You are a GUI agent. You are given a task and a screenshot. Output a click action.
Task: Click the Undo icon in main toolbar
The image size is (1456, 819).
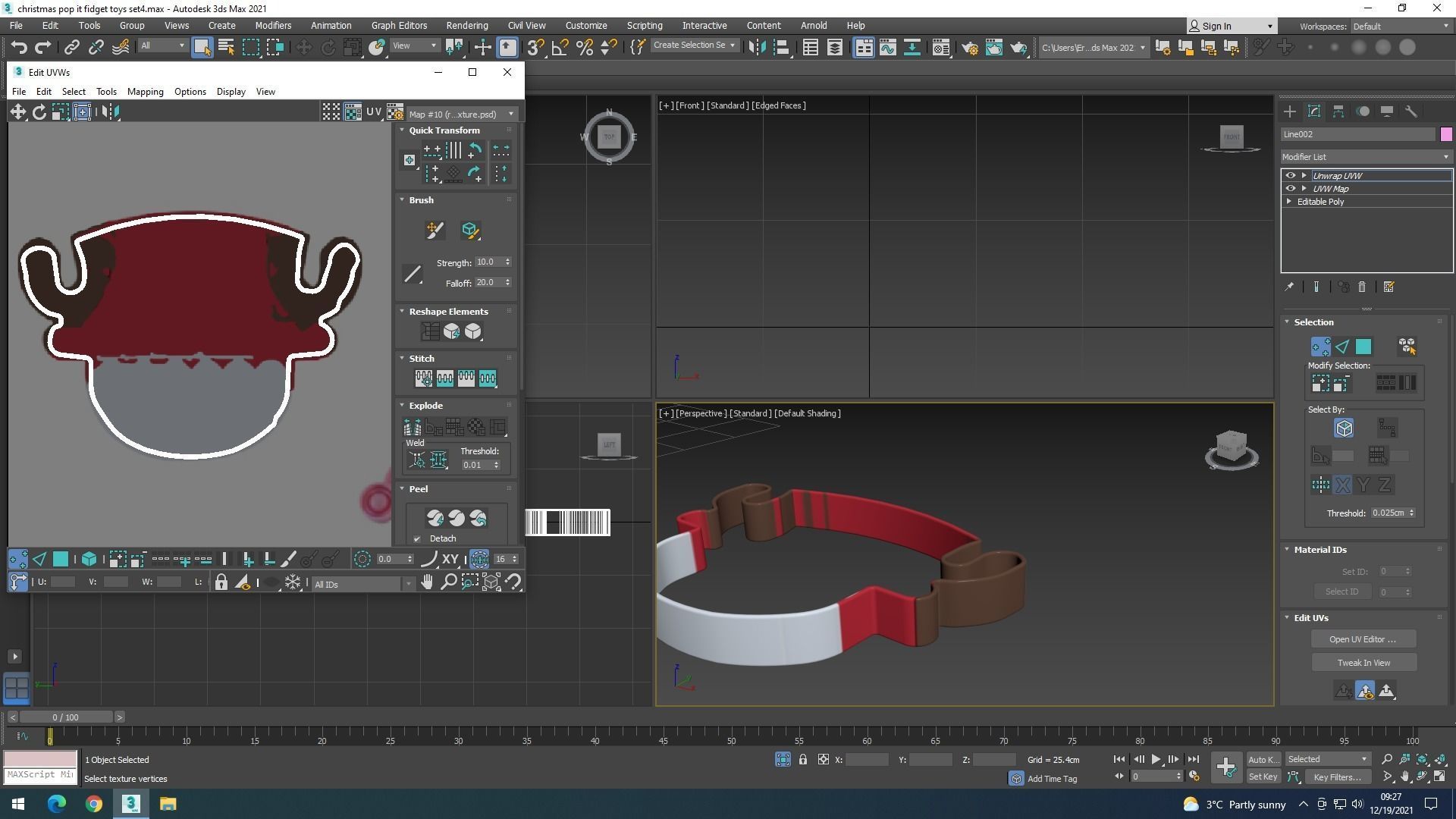click(19, 47)
